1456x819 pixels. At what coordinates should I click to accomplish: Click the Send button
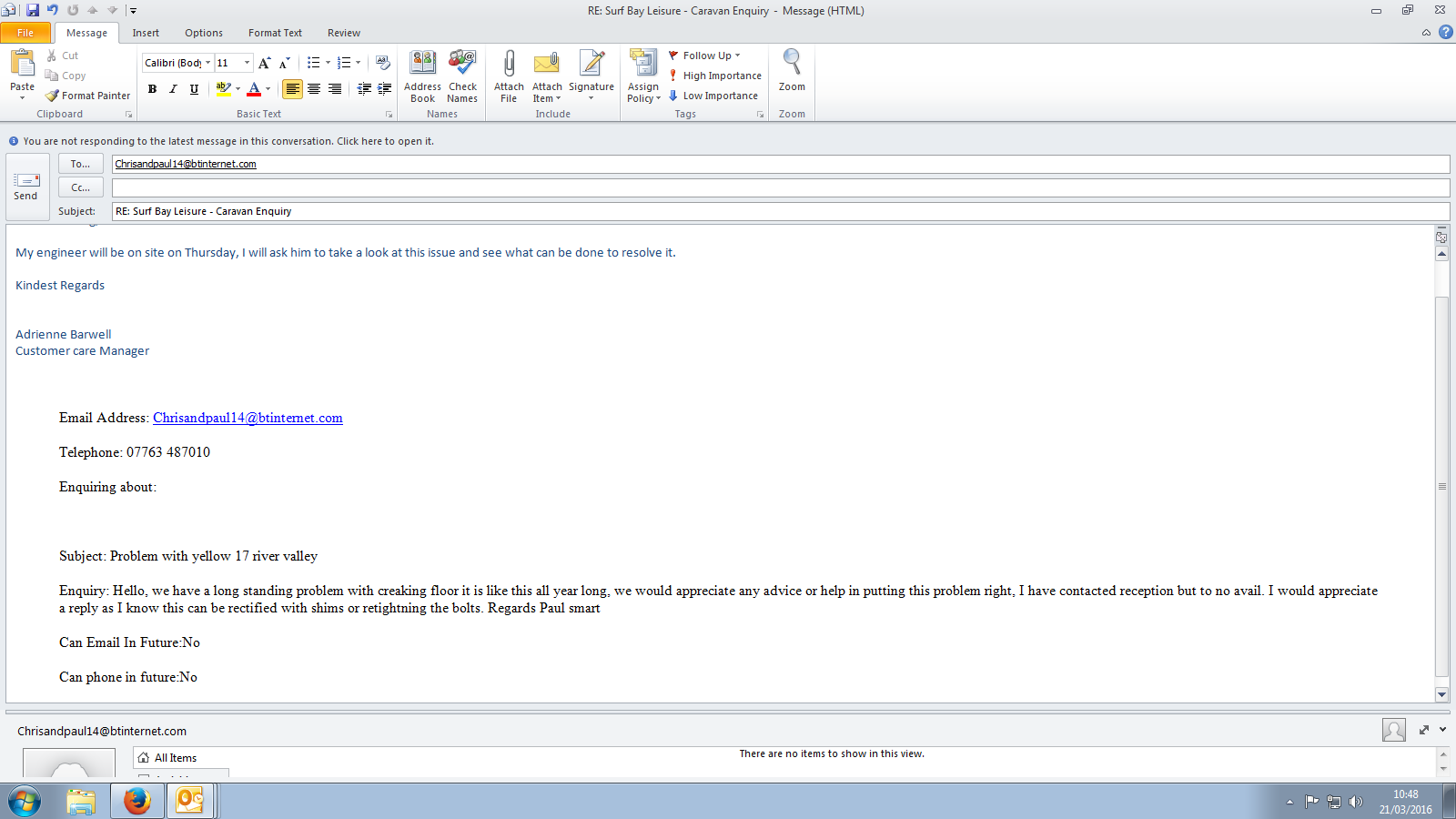(26, 187)
